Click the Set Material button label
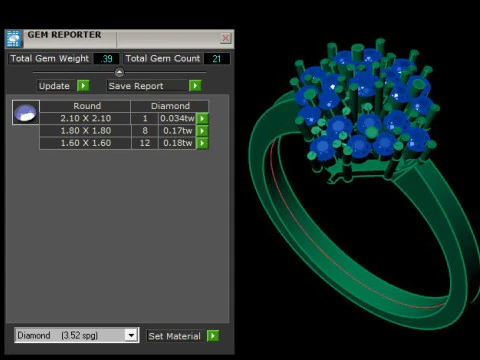The image size is (480, 360). (x=175, y=336)
